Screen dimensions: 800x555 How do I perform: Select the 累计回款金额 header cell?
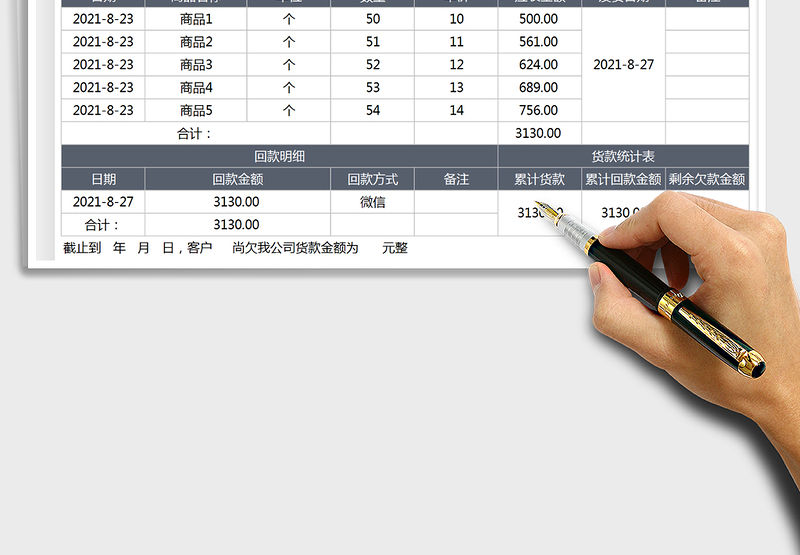click(623, 179)
